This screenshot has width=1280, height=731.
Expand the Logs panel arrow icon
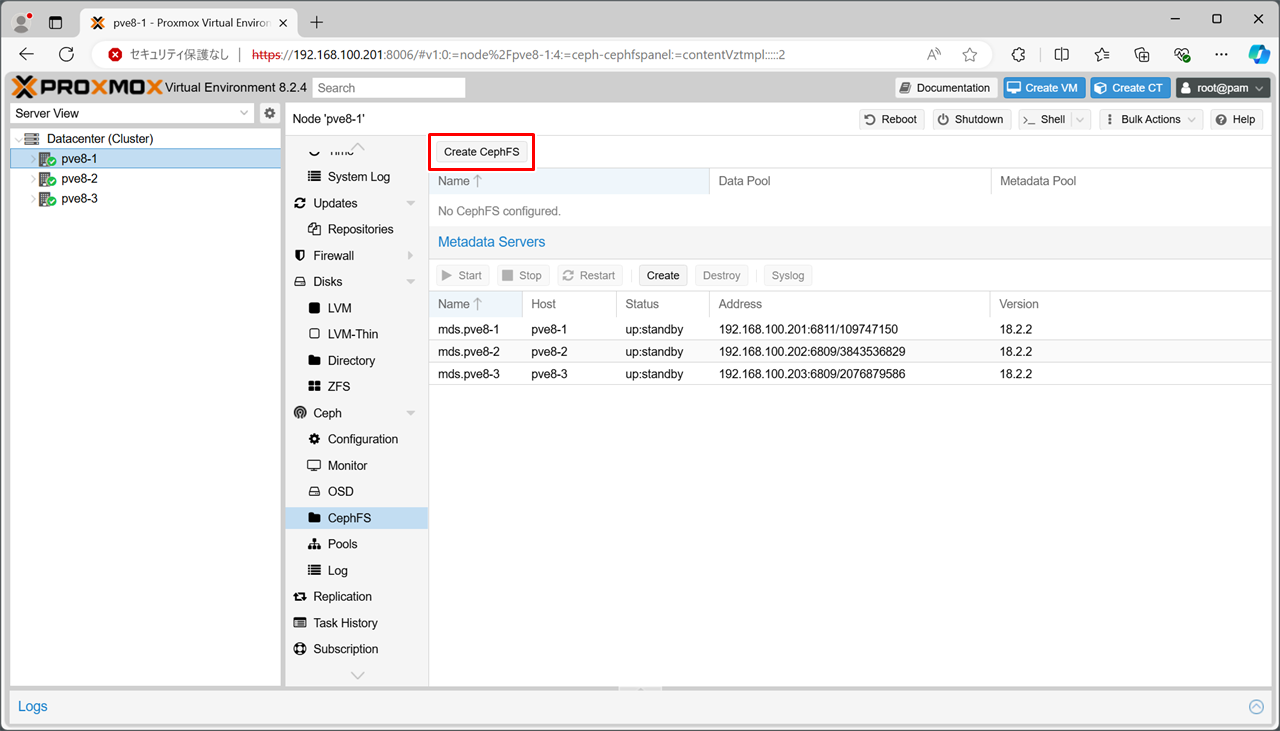(x=1256, y=707)
